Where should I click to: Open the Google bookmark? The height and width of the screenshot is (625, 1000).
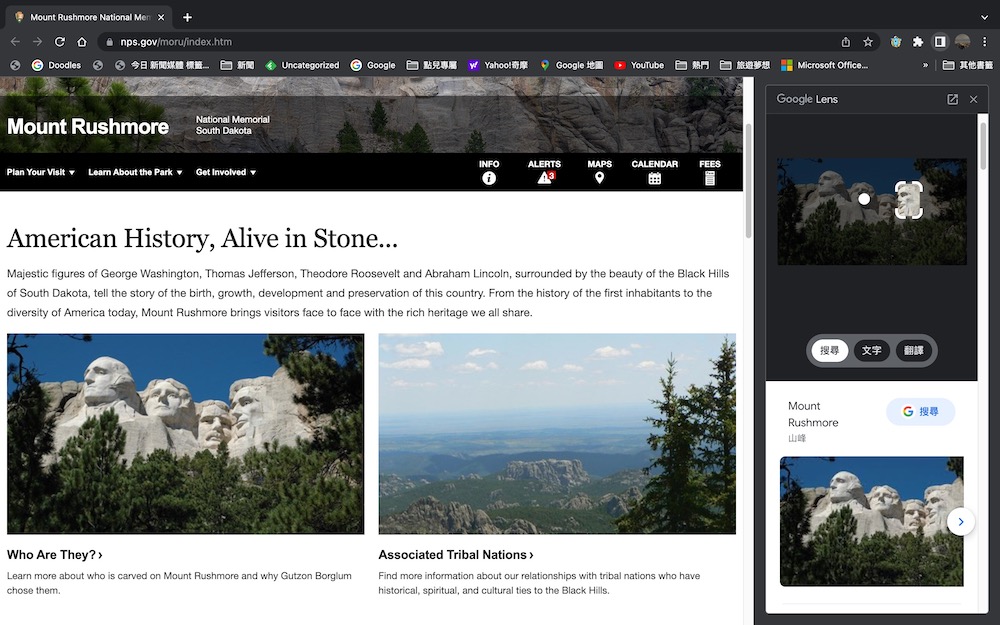(373, 65)
